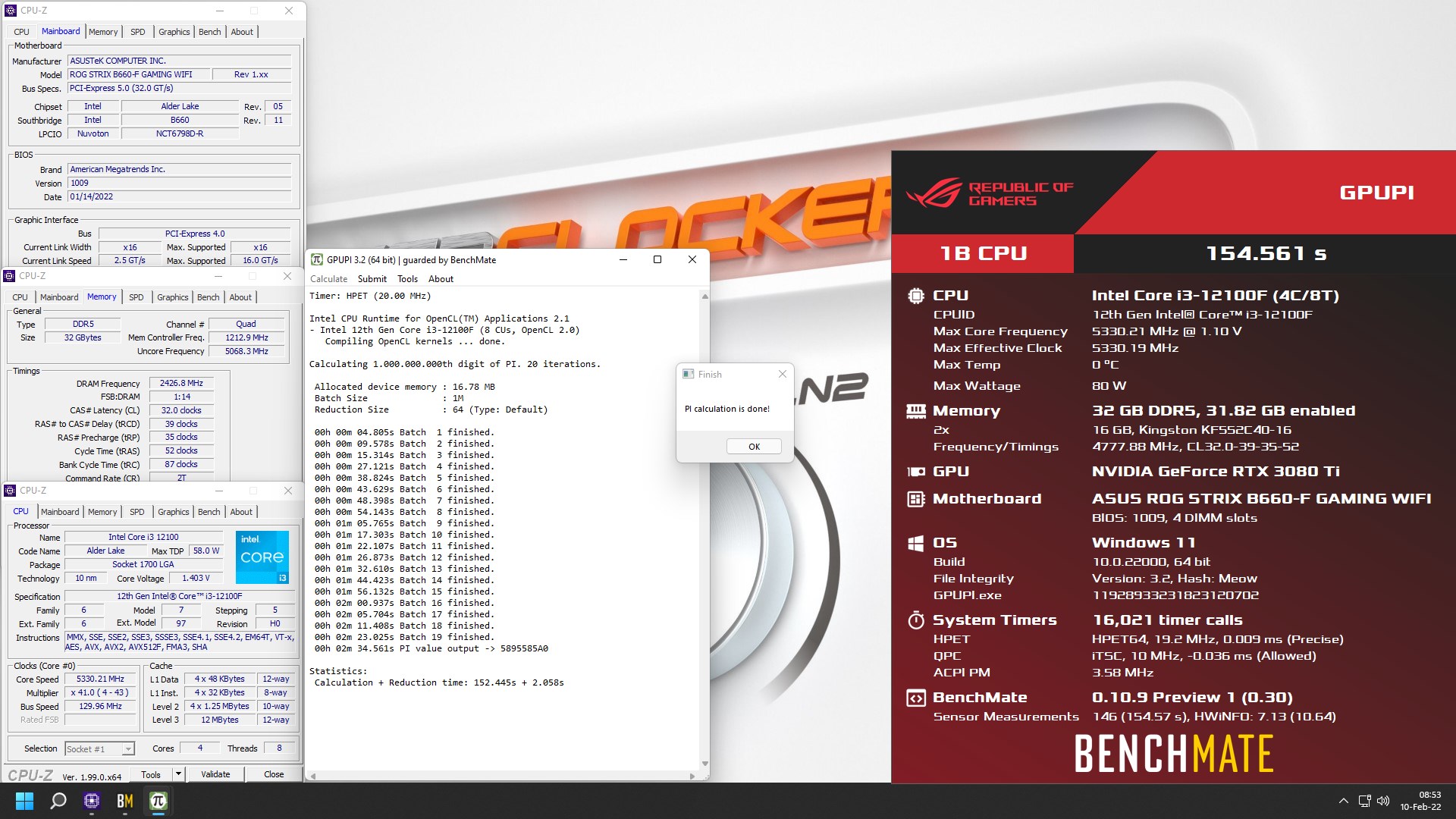Click Close button in CPU-Z
The image size is (1456, 819).
[274, 774]
